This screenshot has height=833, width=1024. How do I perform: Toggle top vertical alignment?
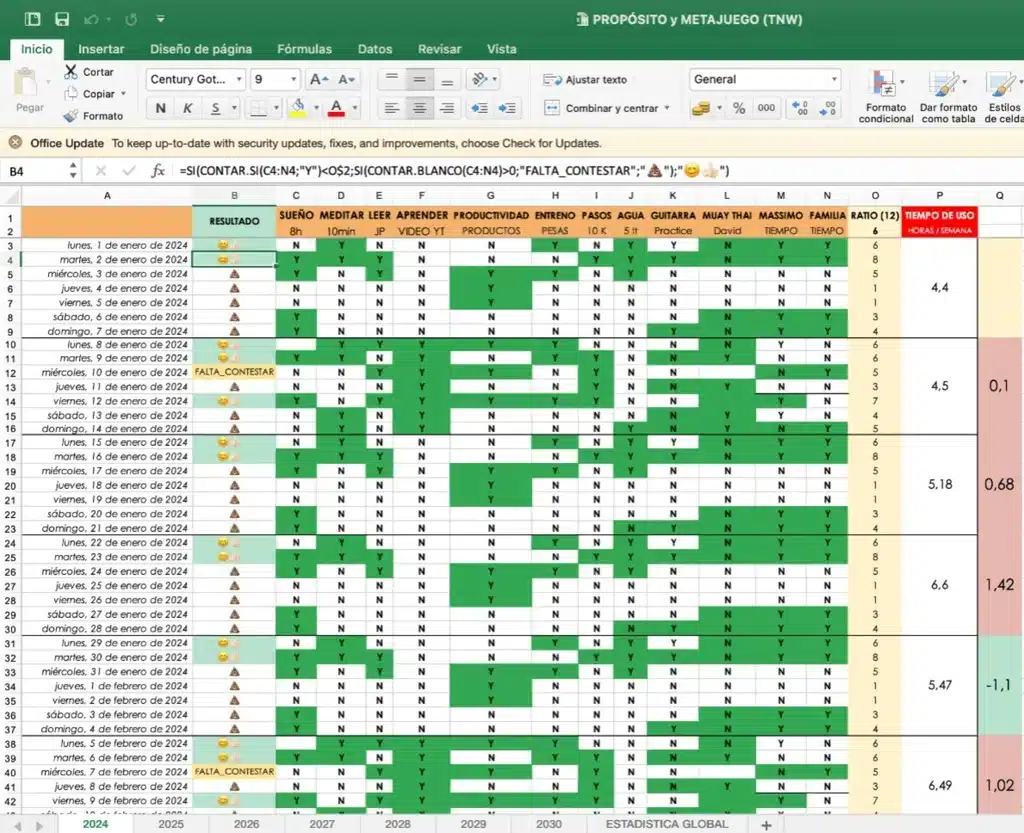click(392, 79)
